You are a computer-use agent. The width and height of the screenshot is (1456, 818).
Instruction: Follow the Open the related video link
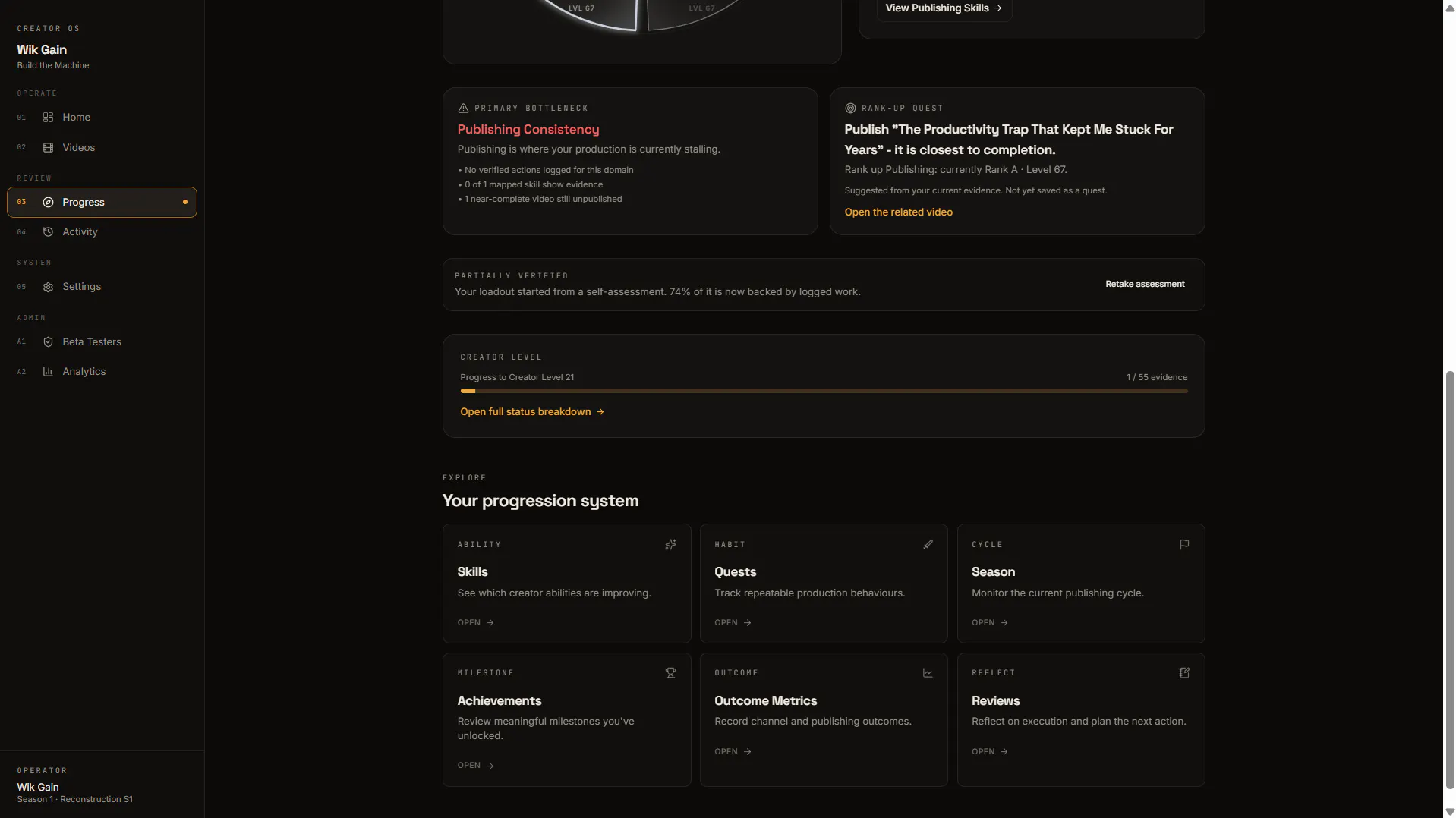pyautogui.click(x=898, y=212)
